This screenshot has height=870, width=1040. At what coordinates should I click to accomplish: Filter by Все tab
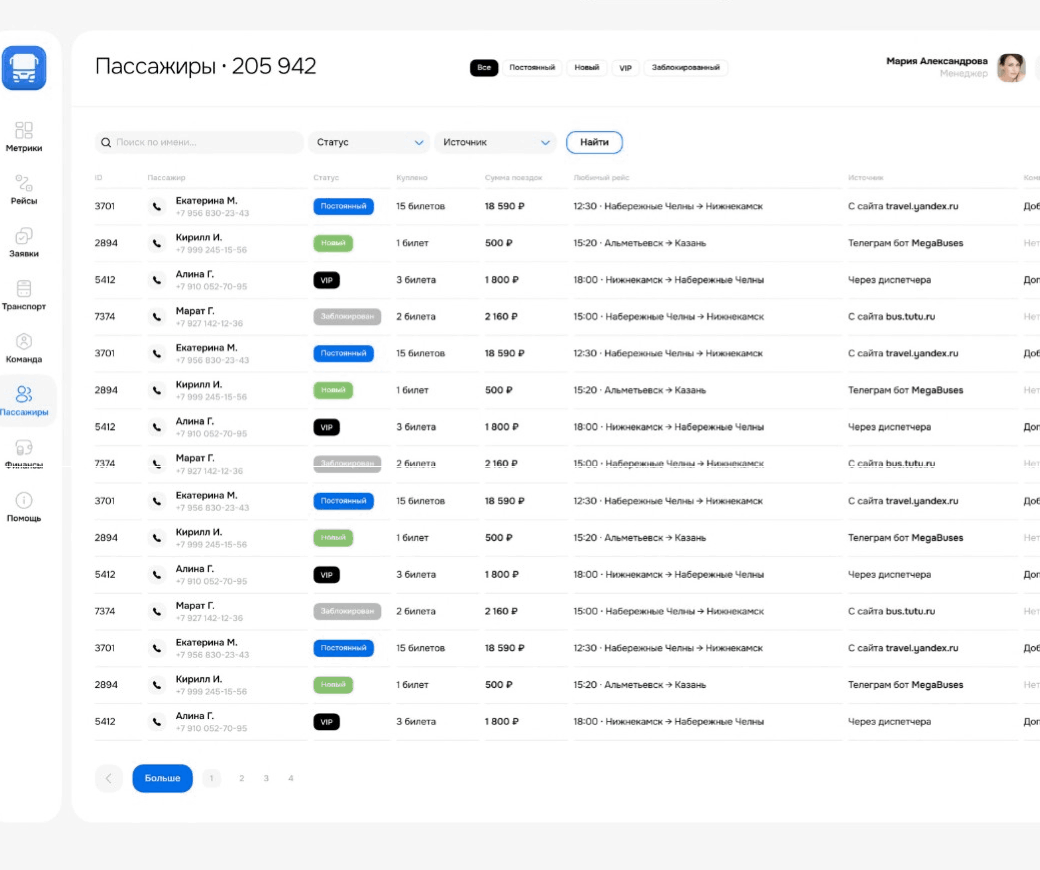tap(484, 68)
